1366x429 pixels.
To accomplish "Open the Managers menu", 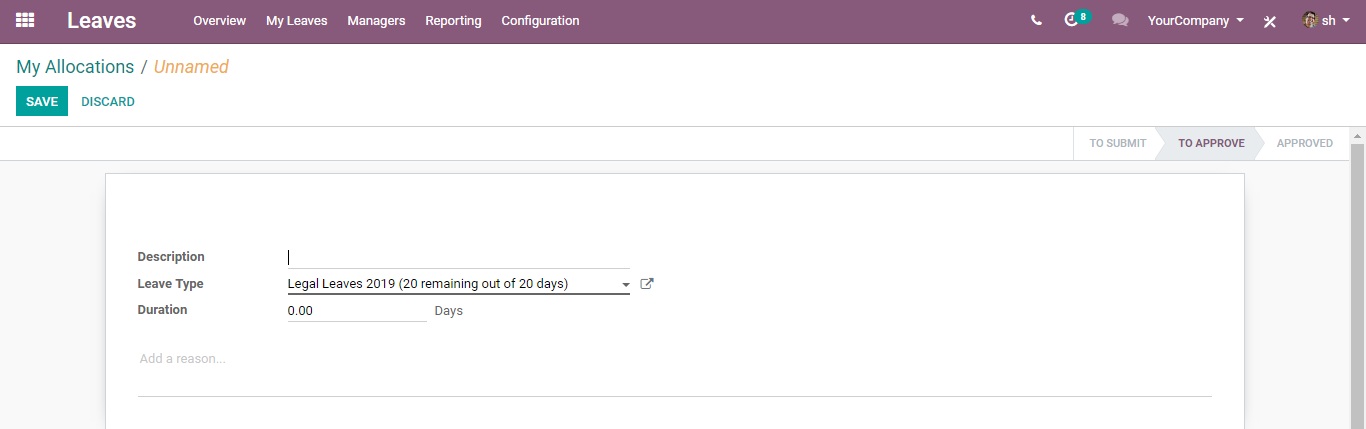I will pyautogui.click(x=376, y=20).
